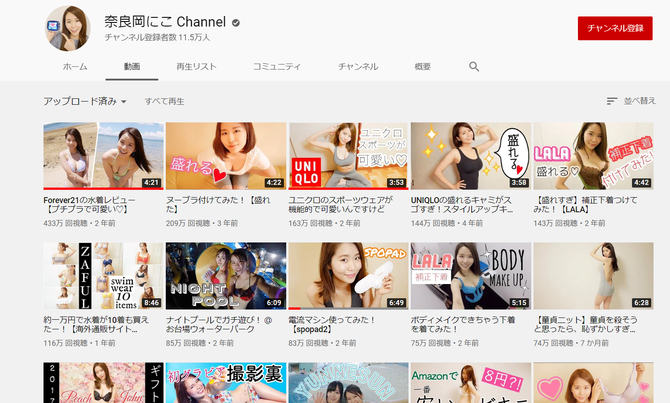Open the 並べ替え sort icon
This screenshot has width=670, height=403.
pyautogui.click(x=612, y=101)
